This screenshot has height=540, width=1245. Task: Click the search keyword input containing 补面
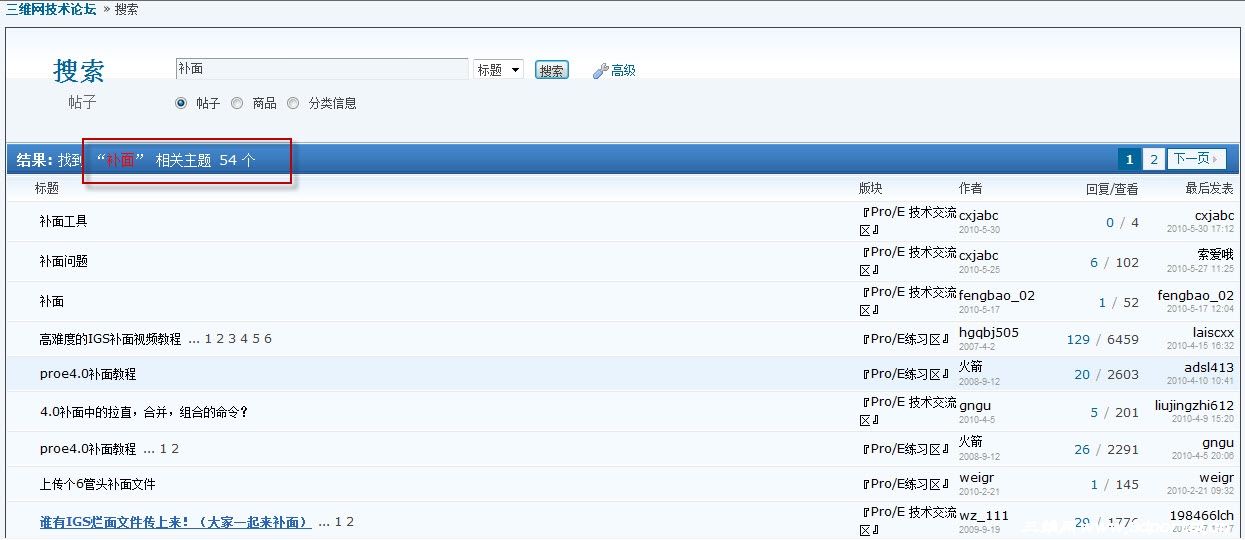[322, 69]
